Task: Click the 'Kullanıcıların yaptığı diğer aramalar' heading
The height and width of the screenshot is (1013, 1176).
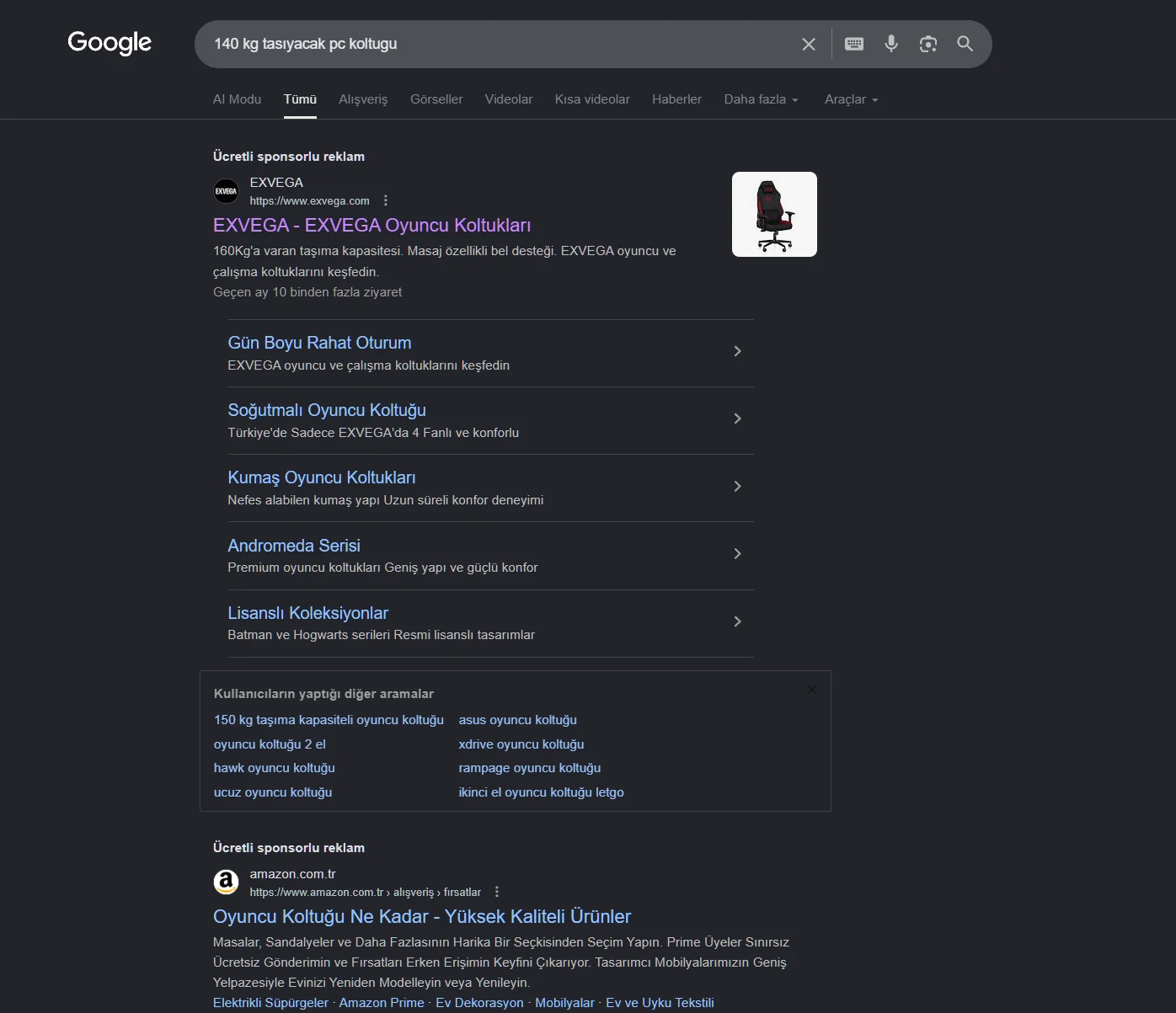Action: (323, 694)
